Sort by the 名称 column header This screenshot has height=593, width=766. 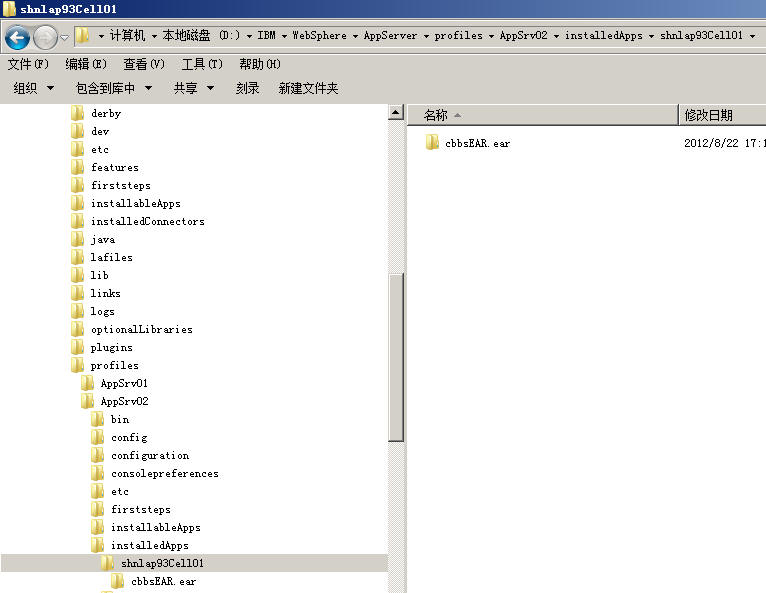click(543, 115)
